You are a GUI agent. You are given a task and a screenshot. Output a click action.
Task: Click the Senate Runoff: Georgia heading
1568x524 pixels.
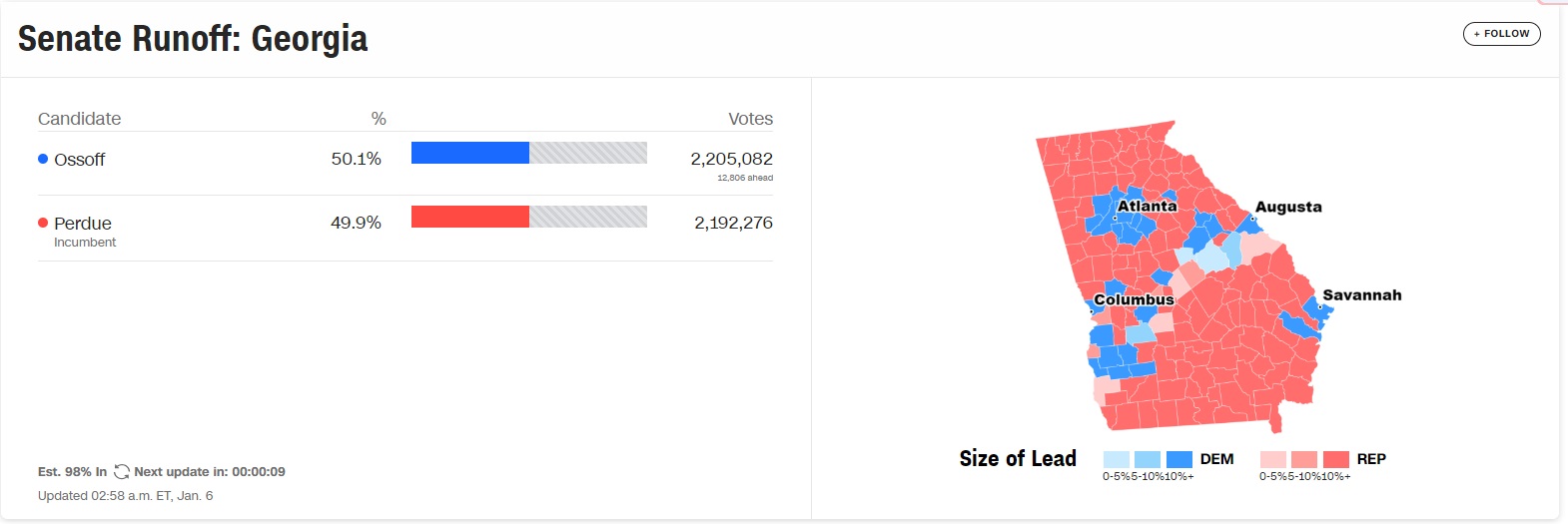(x=193, y=39)
